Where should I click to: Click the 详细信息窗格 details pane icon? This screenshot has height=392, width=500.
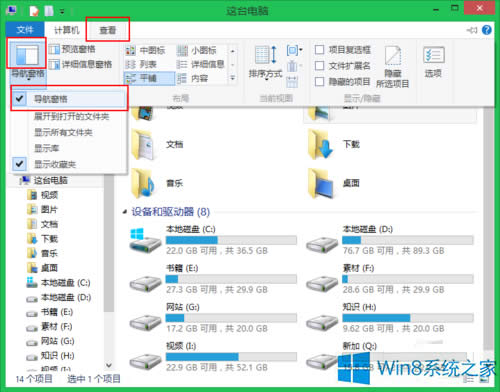[54, 64]
